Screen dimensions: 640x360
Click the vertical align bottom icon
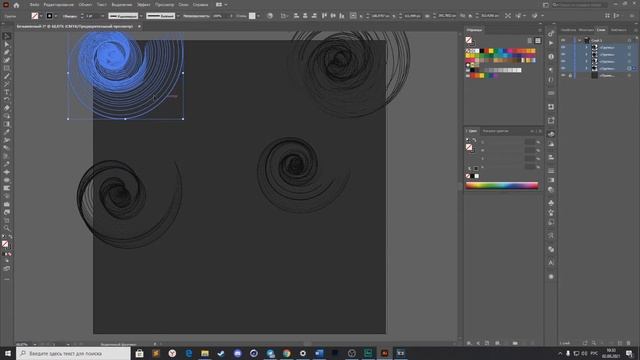[x=342, y=16]
